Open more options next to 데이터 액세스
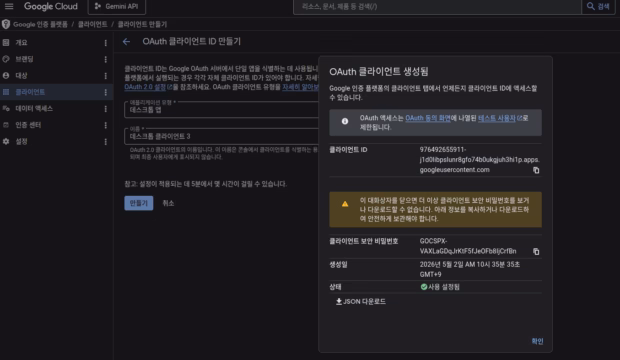Screen dimensions: 620x360 [x=106, y=109]
